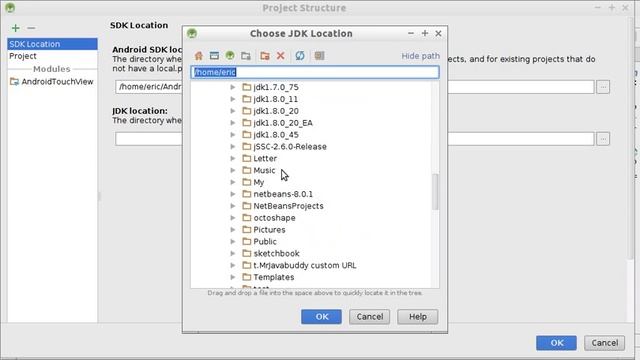Click the folder icon next to Pictures
This screenshot has width=640, height=360.
coord(247,229)
